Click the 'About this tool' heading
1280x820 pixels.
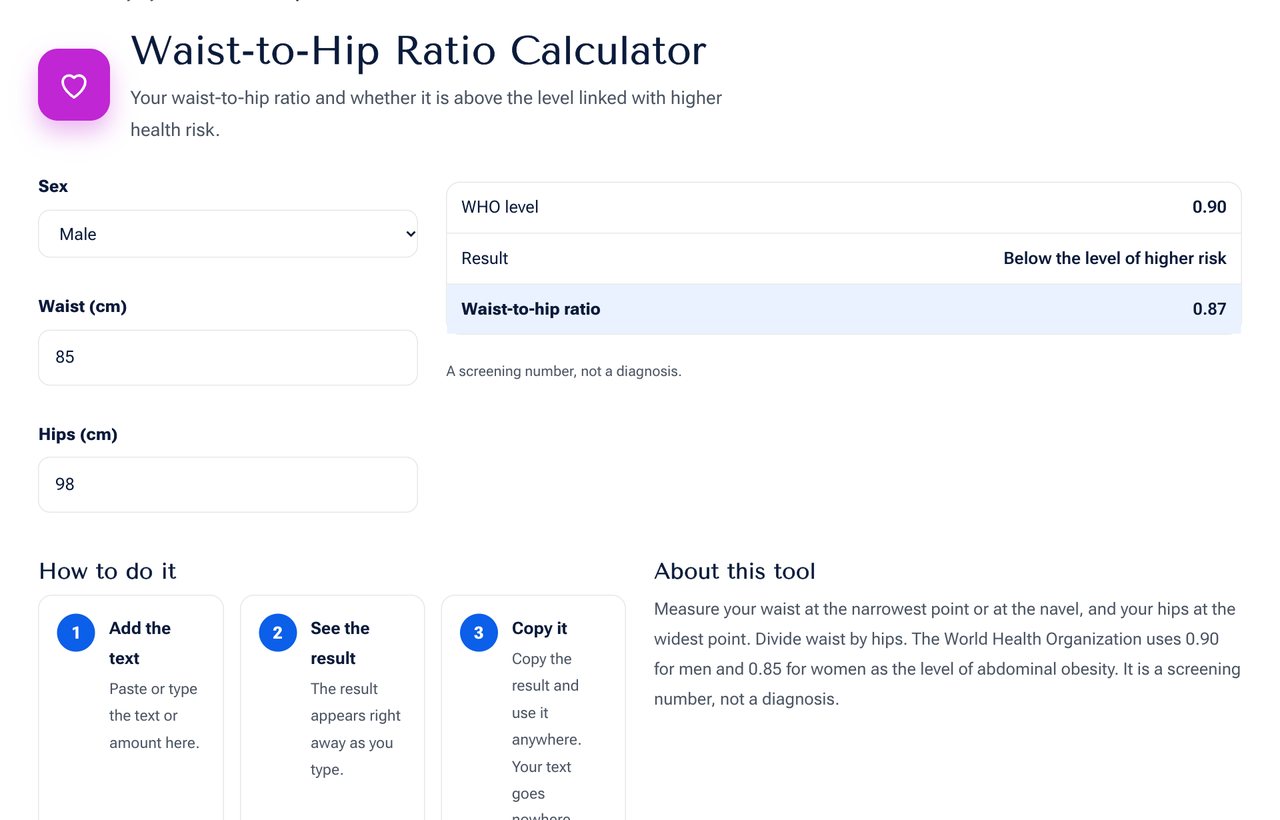[735, 571]
